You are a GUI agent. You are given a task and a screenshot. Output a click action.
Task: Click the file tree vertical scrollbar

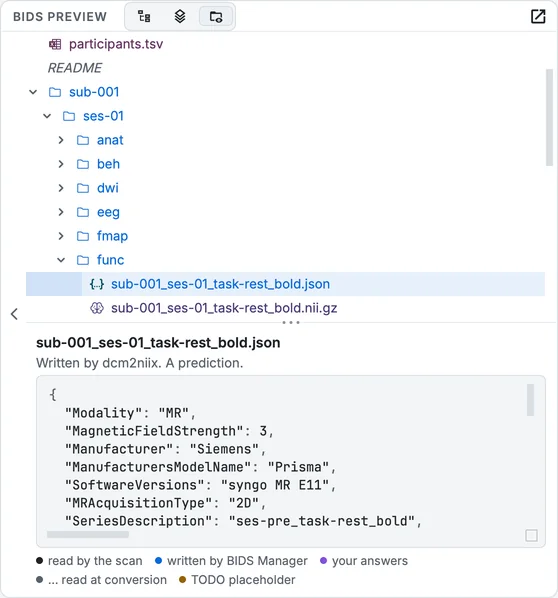pos(549,117)
